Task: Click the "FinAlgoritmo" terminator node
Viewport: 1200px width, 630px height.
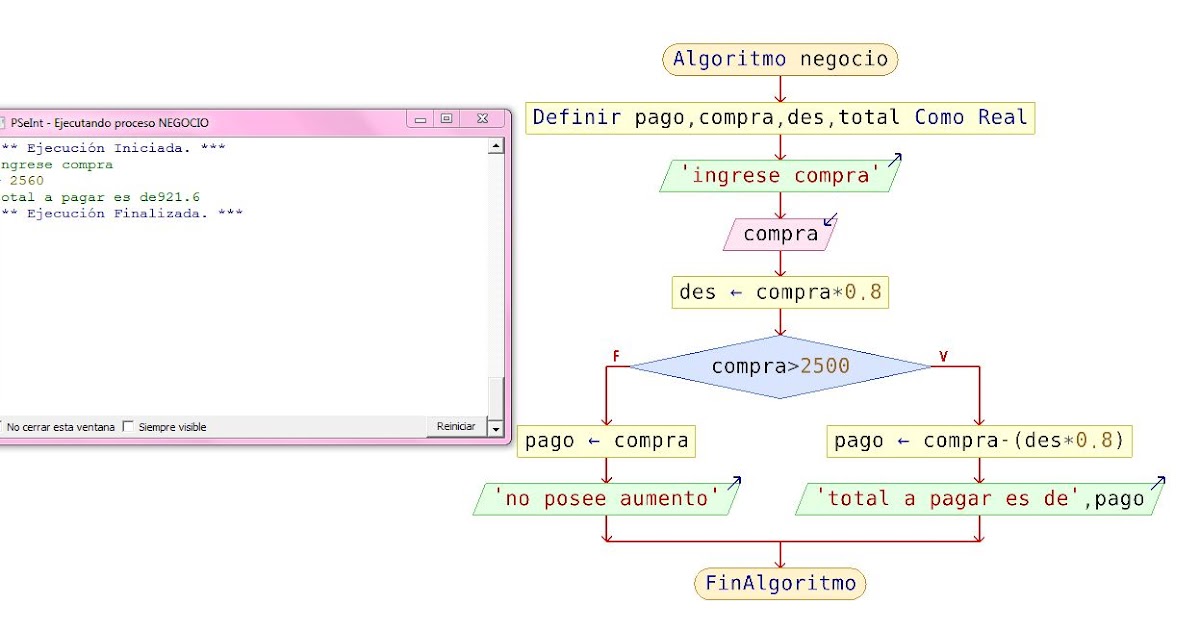Action: (780, 582)
